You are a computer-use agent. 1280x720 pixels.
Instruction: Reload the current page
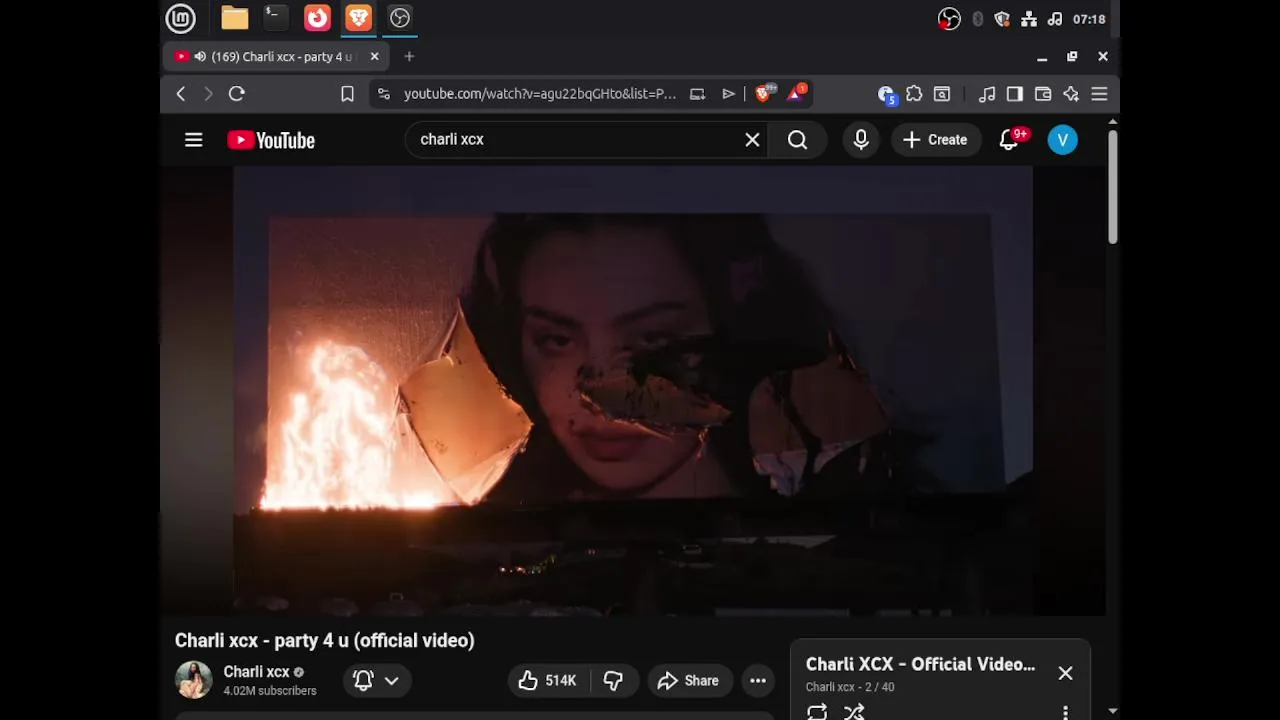click(x=237, y=94)
